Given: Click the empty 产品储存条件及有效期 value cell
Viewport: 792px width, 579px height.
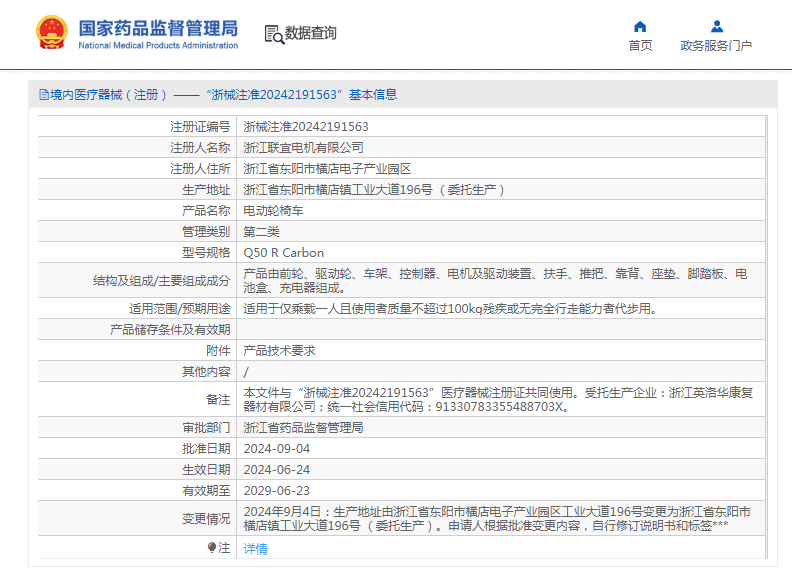Looking at the screenshot, I should pyautogui.click(x=501, y=329).
